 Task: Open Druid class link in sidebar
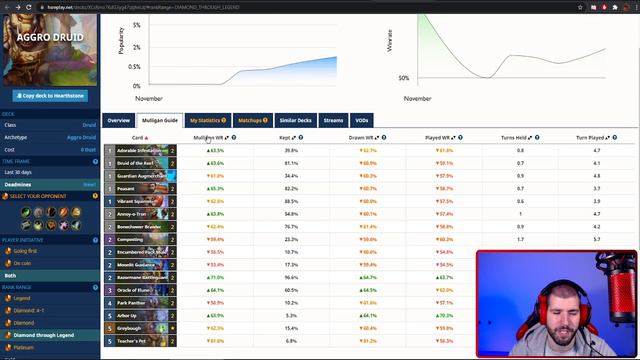pos(89,125)
